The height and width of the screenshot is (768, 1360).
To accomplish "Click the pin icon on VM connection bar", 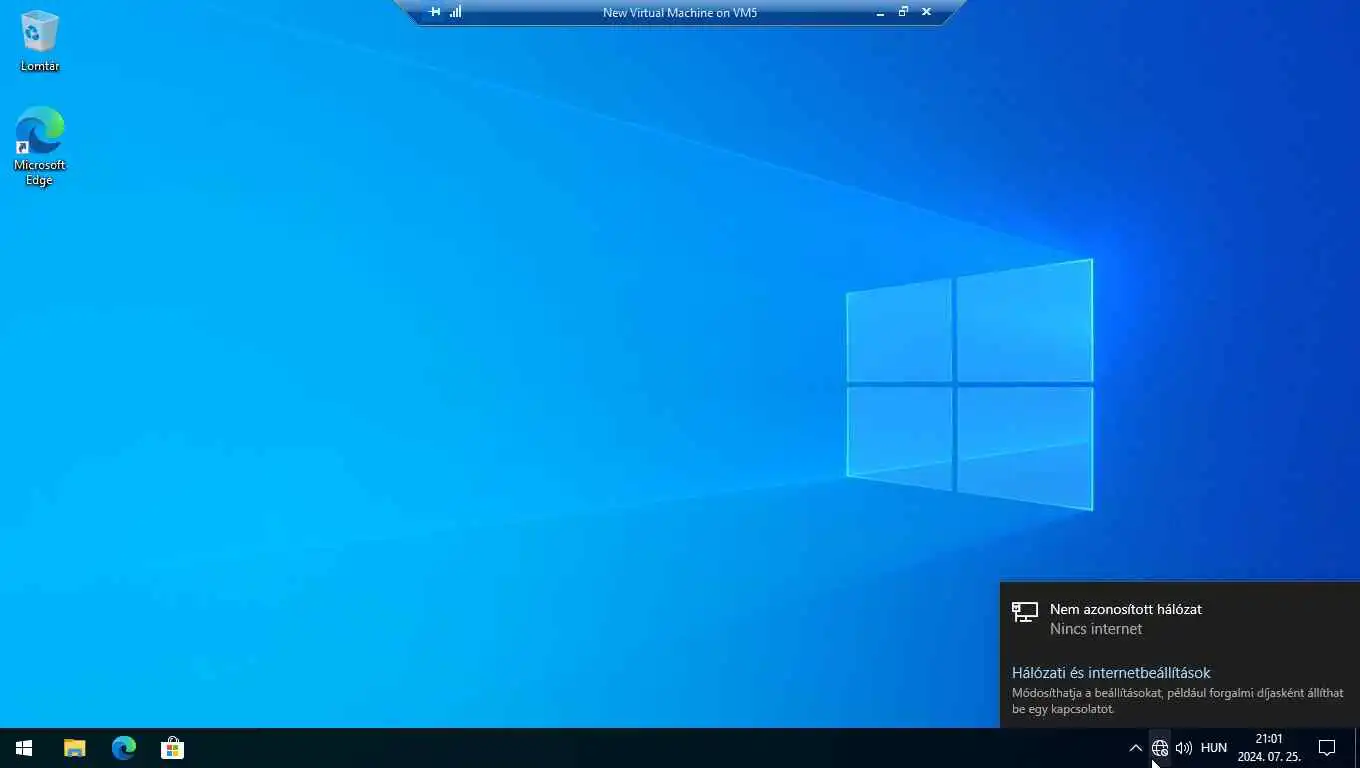I will coord(434,12).
